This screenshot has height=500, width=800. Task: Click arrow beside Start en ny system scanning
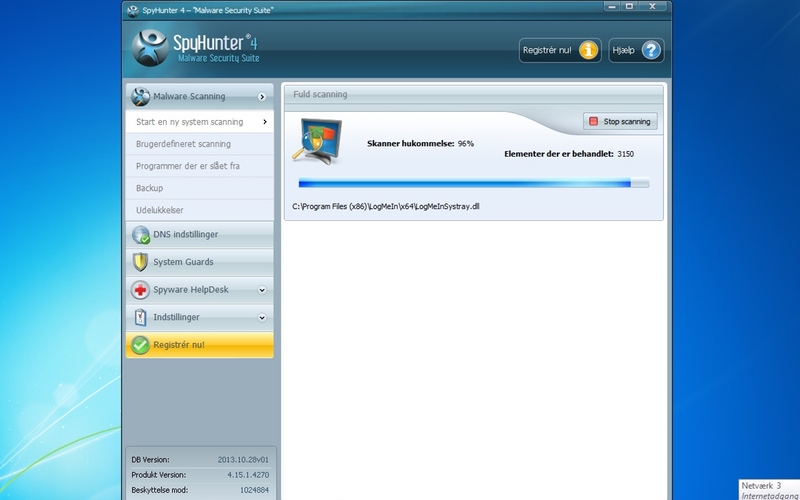click(265, 121)
